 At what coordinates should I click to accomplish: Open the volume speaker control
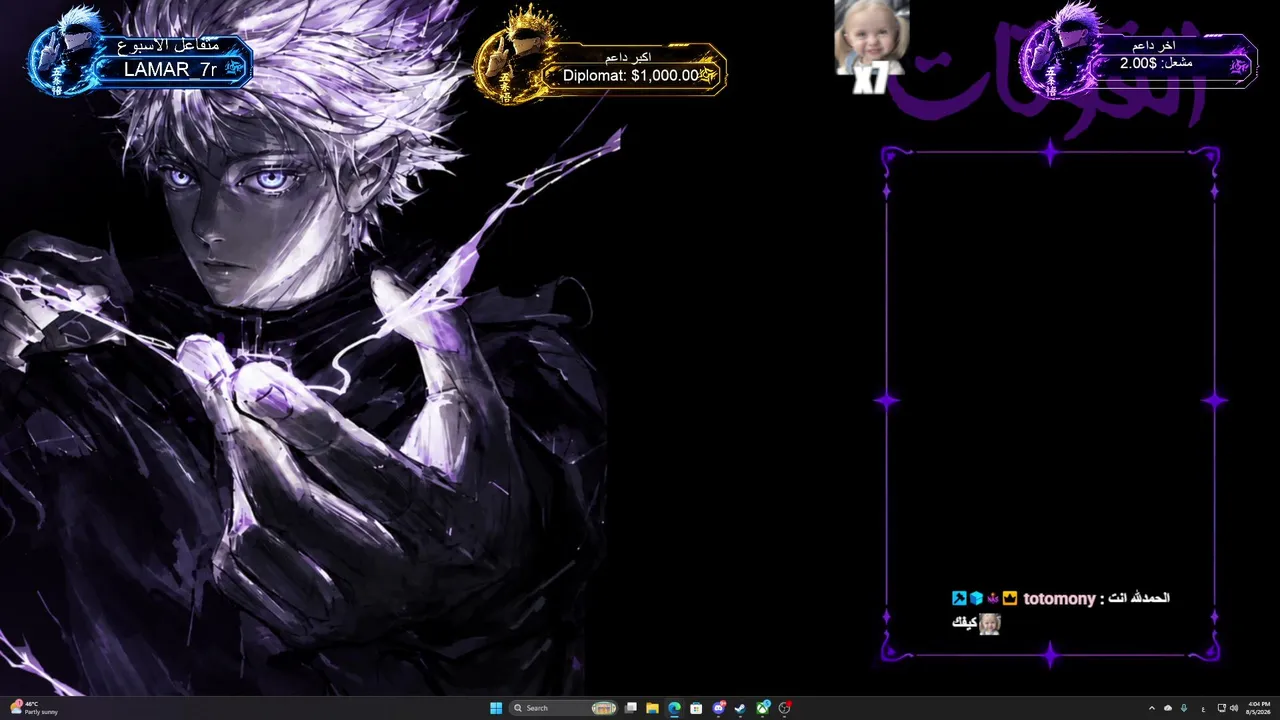1234,708
